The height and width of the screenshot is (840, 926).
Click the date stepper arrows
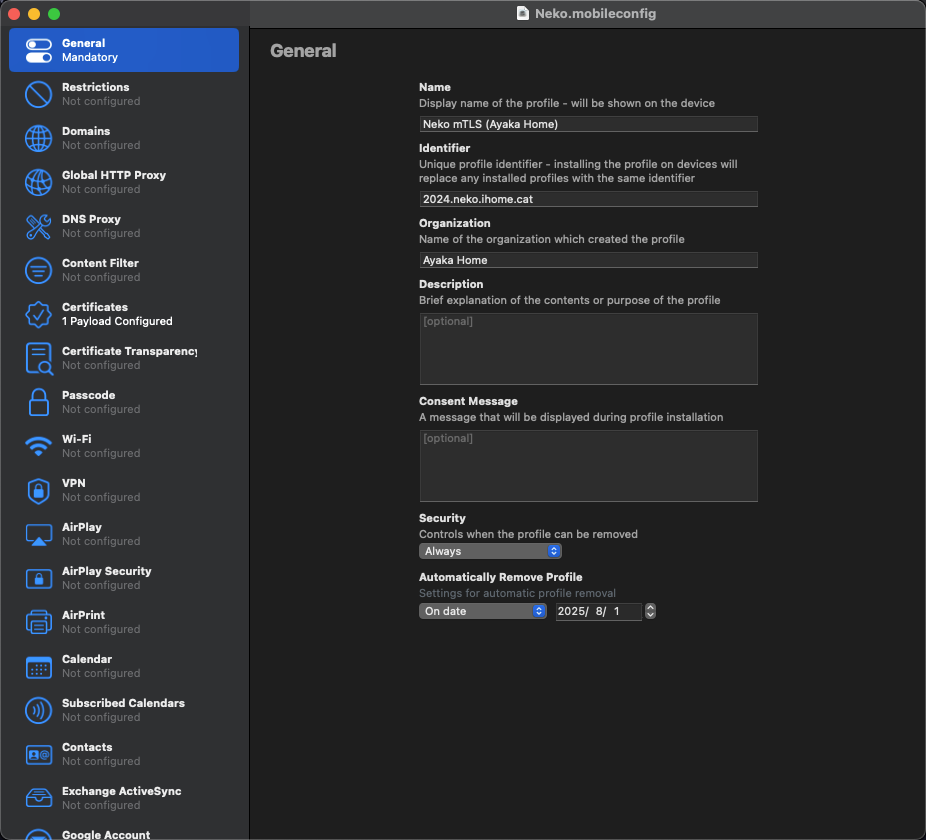[x=650, y=611]
